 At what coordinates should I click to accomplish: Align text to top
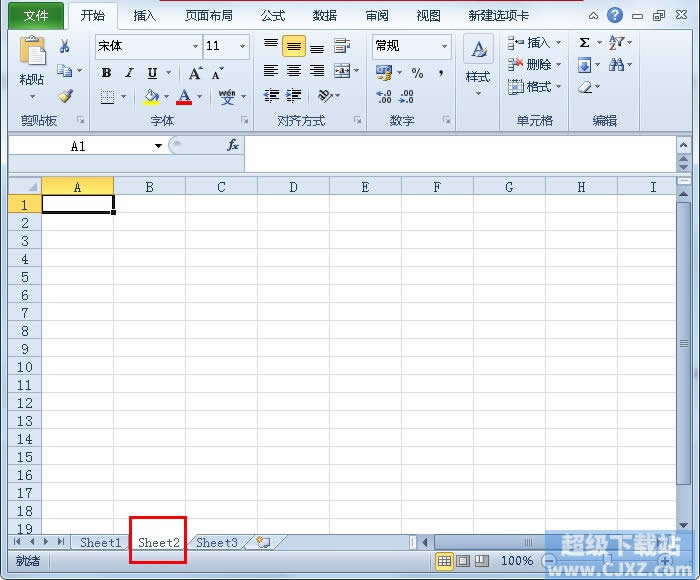click(271, 46)
